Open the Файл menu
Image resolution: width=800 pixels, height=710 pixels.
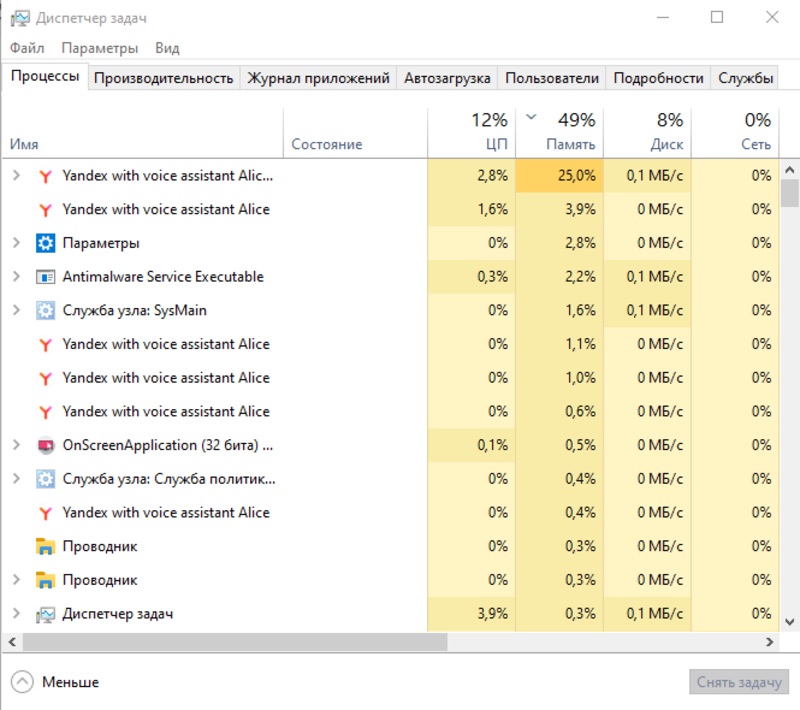tap(27, 48)
